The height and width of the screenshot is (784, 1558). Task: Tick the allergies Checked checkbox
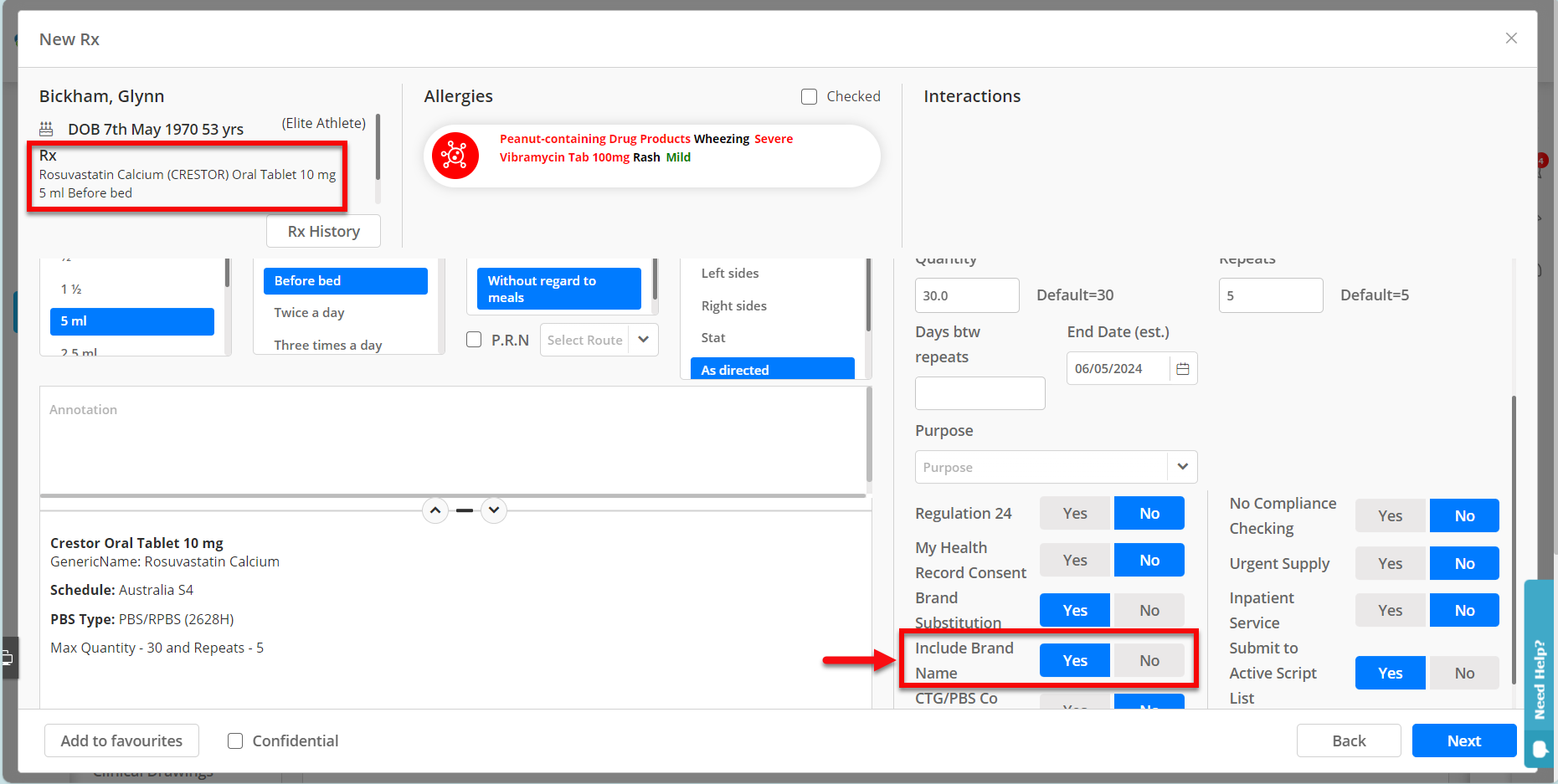pos(809,96)
